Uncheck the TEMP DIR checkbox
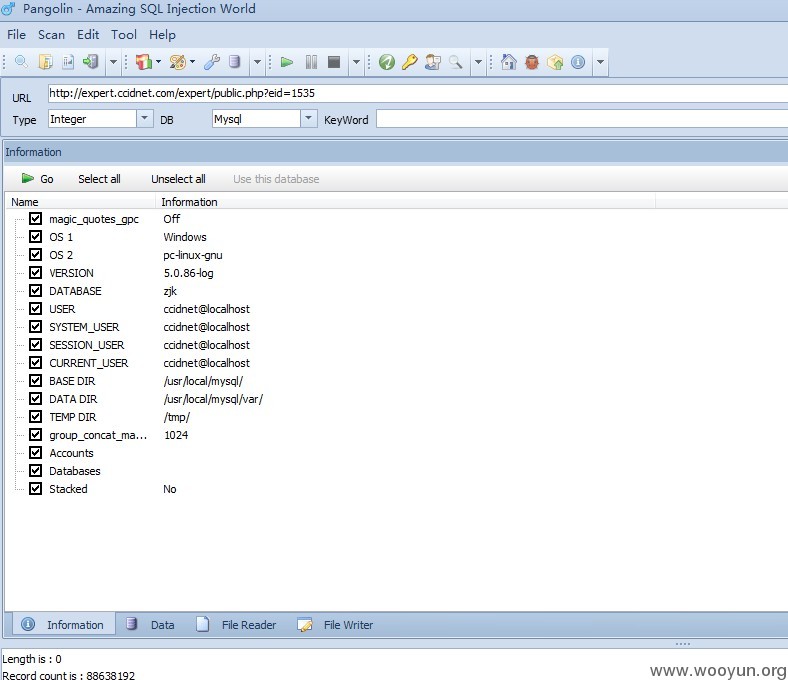Image resolution: width=788 pixels, height=680 pixels. tap(35, 417)
